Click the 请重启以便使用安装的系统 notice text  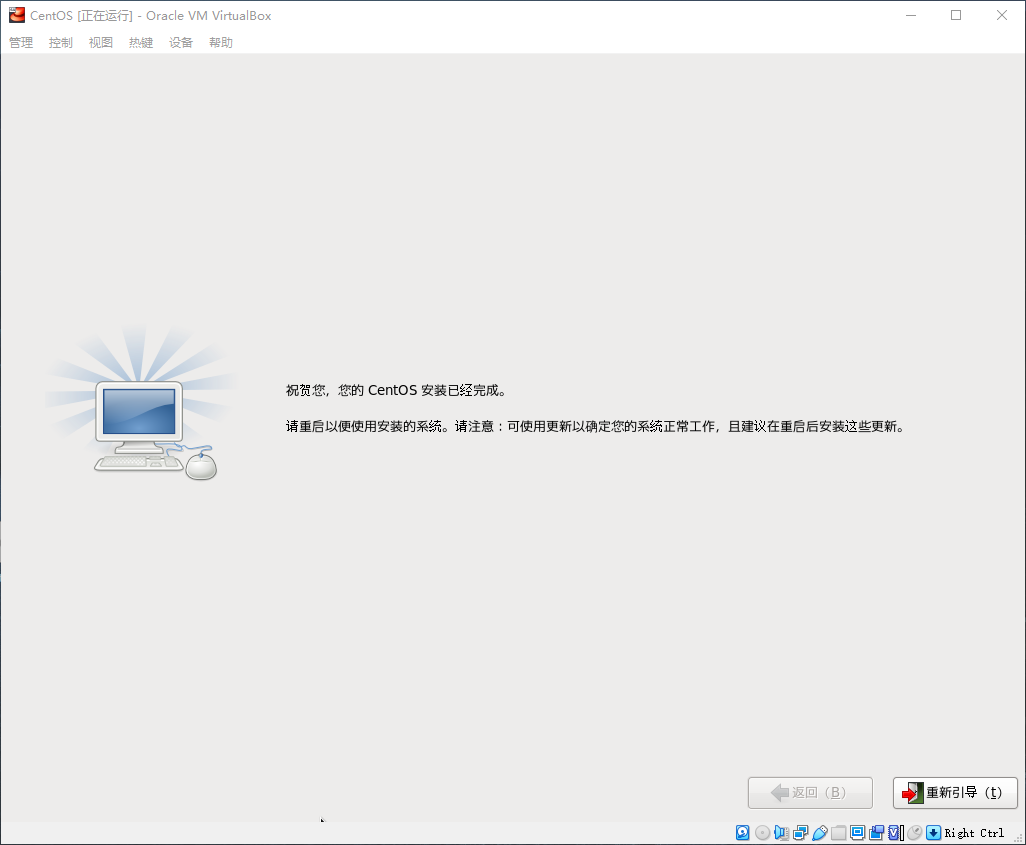(596, 426)
